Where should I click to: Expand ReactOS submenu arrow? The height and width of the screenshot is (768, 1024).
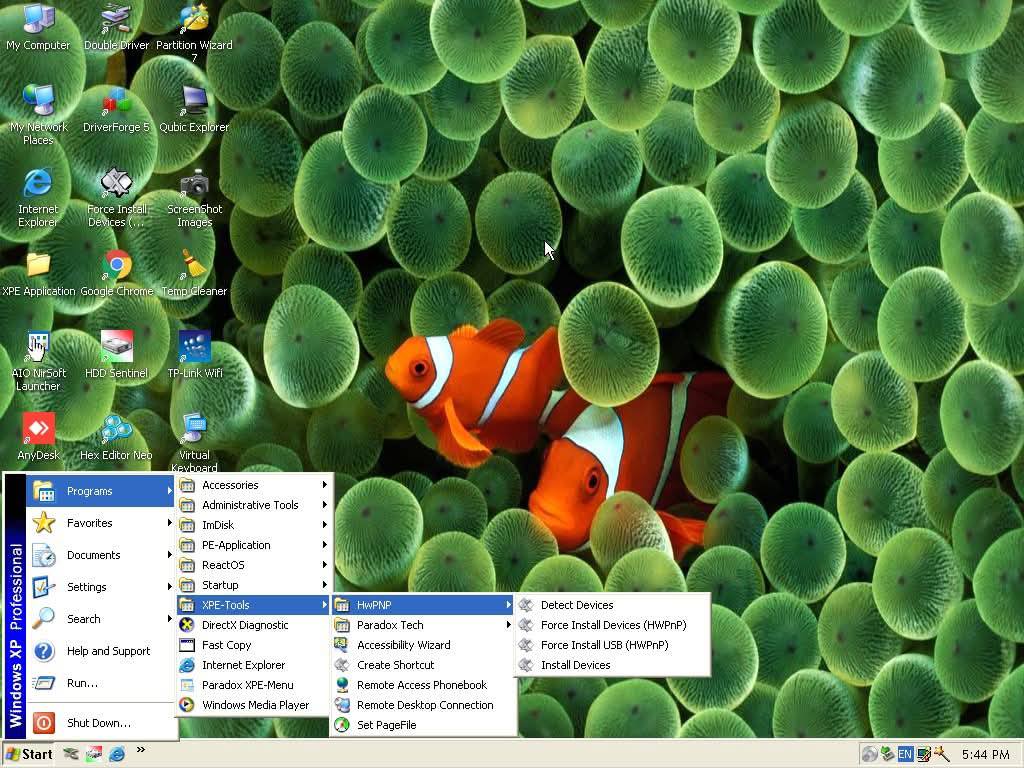324,565
